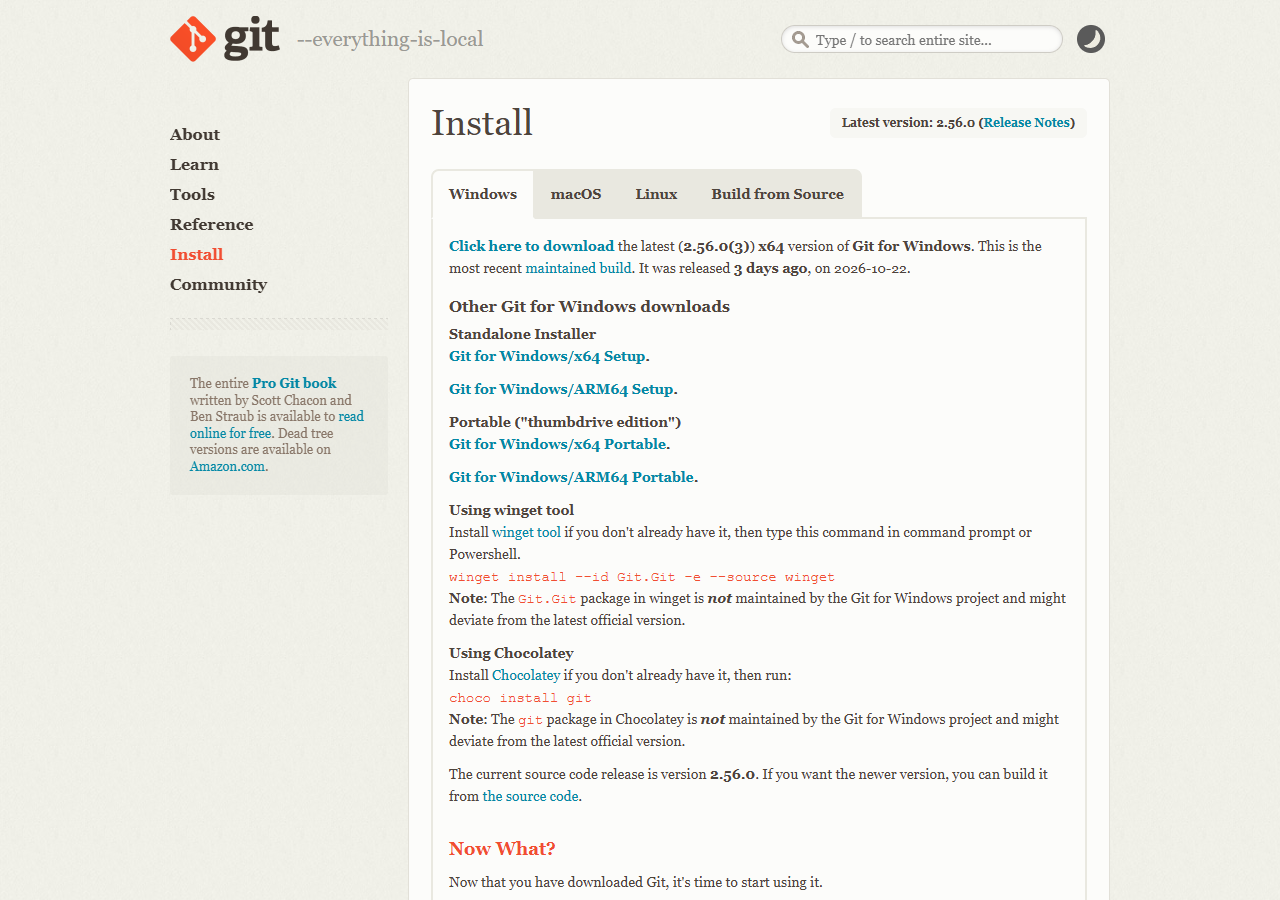Switch to the macOS tab
1280x900 pixels.
coord(576,194)
